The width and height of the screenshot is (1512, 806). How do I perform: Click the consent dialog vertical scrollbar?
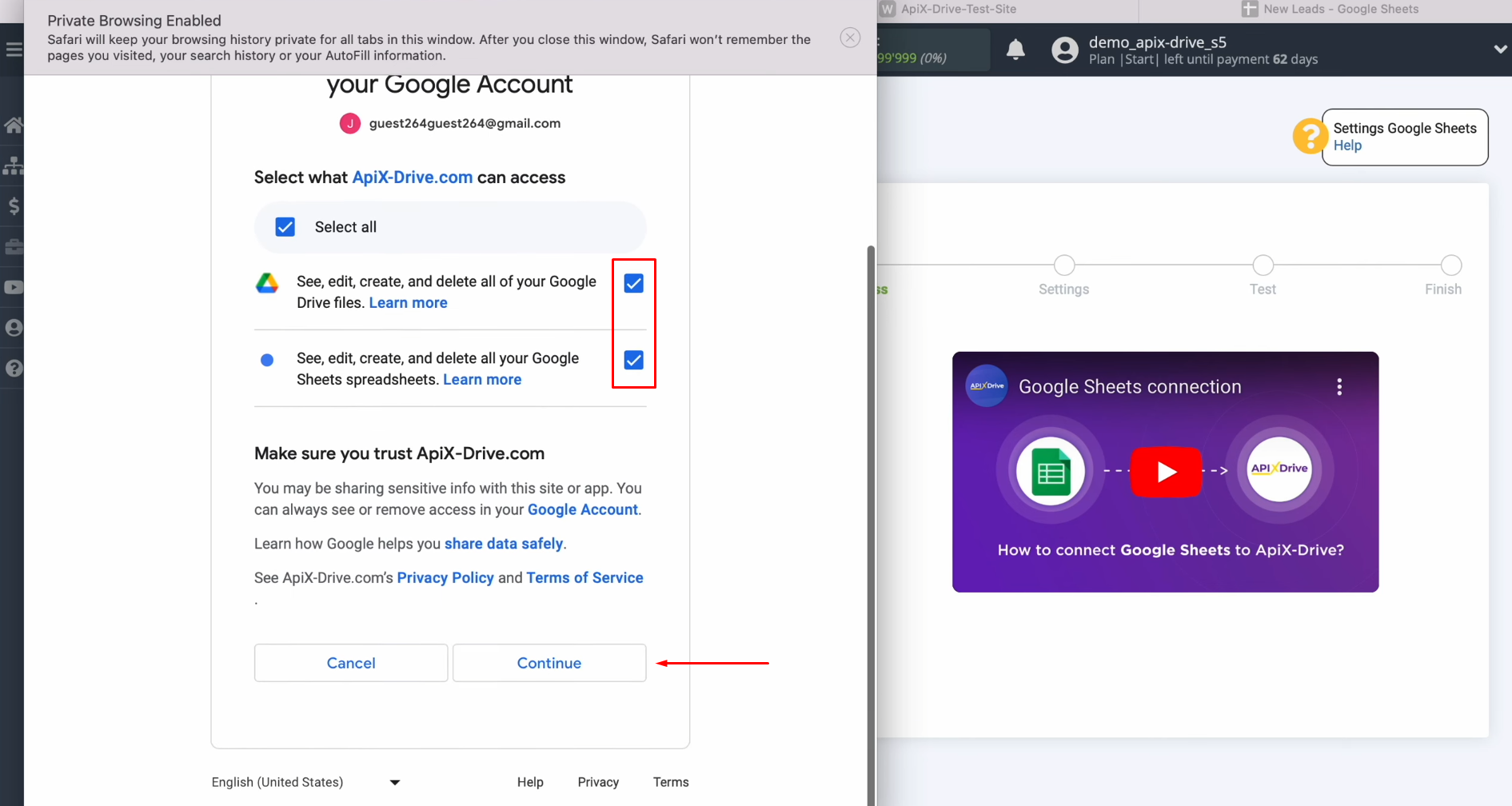871,524
